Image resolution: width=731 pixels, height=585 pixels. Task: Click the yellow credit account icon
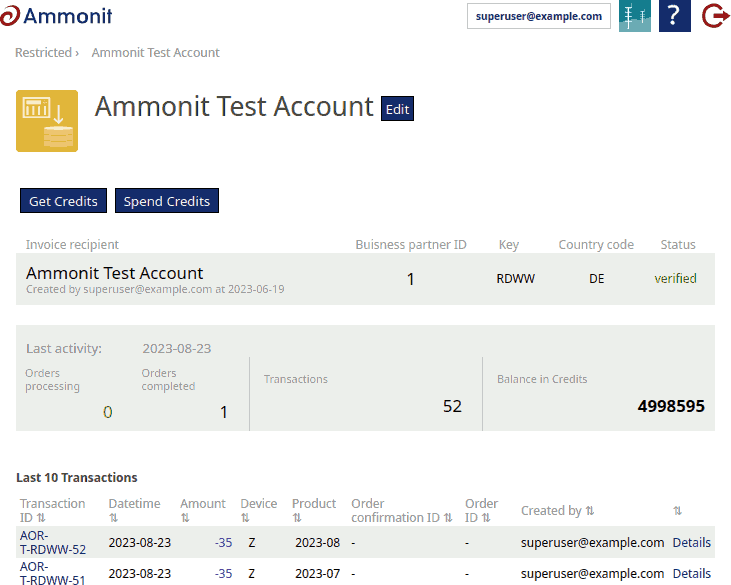point(47,121)
